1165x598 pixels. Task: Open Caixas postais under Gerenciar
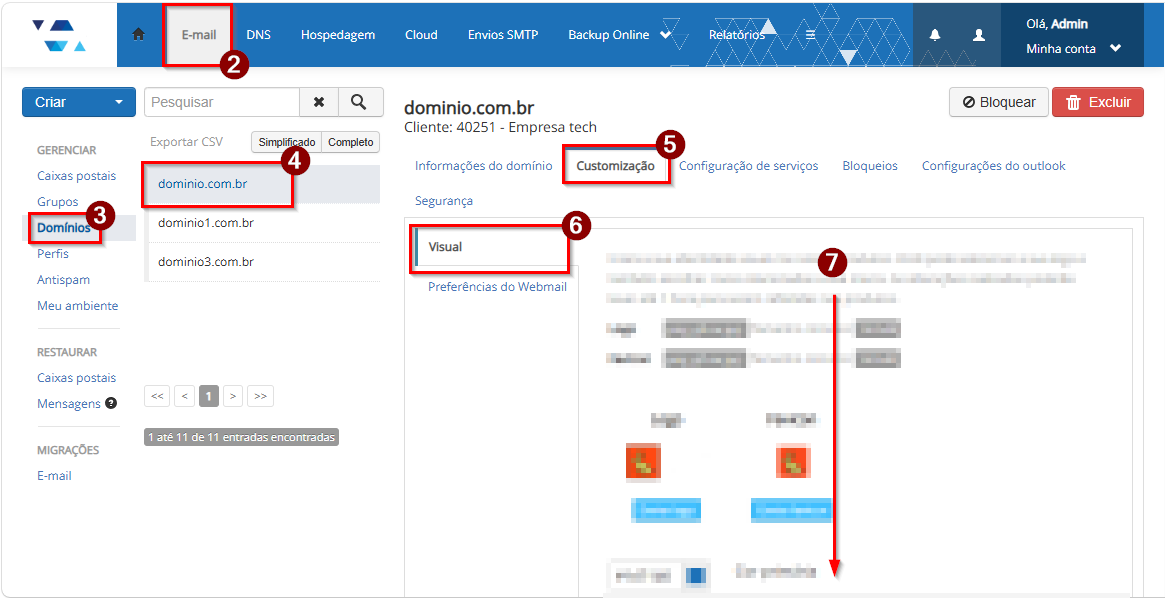point(77,176)
